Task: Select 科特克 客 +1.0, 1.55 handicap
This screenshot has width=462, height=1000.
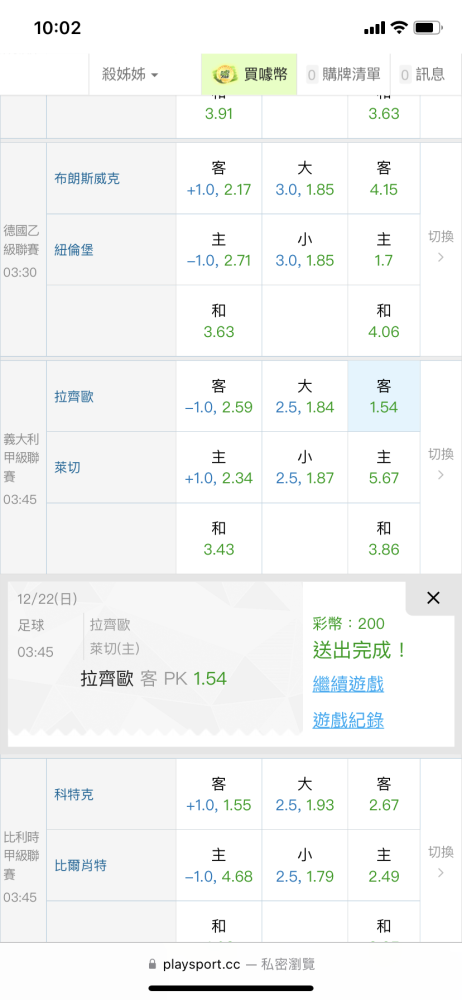Action: click(219, 794)
